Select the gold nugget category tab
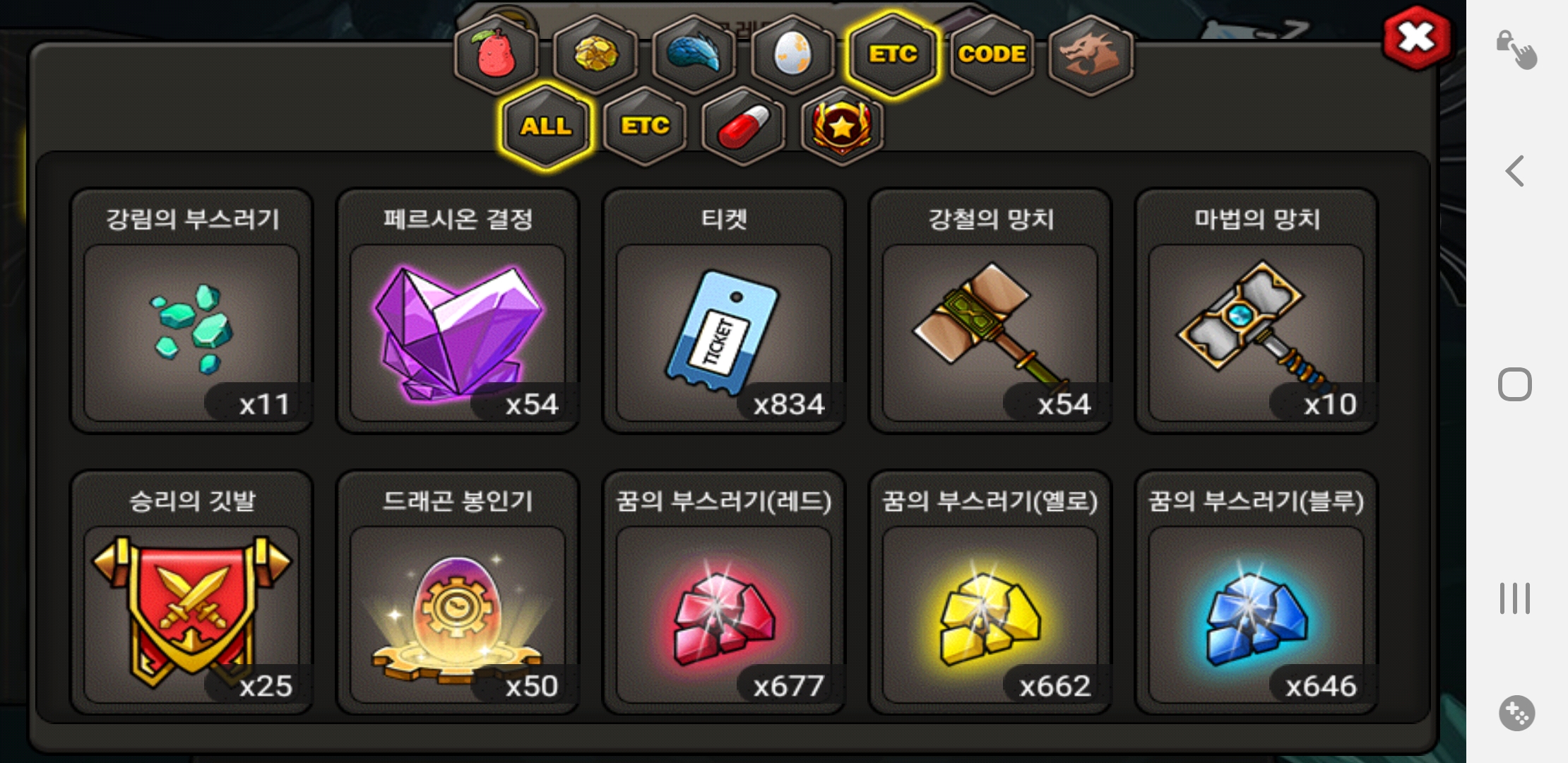The image size is (1568, 763). (x=595, y=54)
